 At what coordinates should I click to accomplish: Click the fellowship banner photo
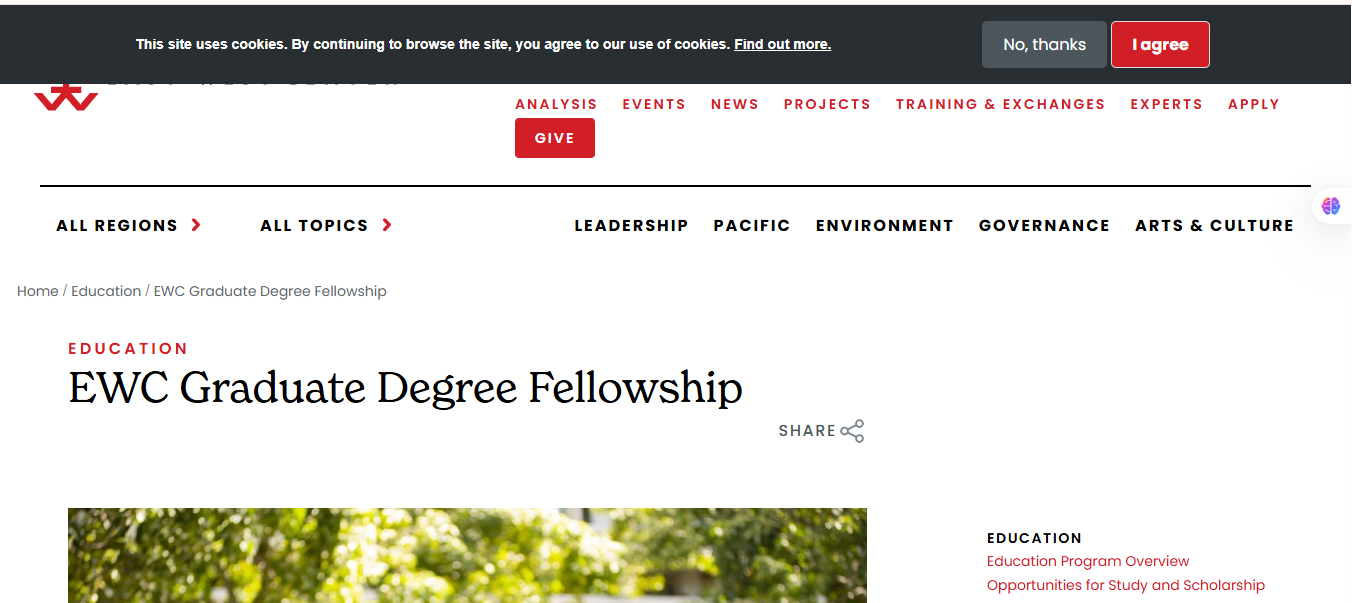pyautogui.click(x=467, y=555)
